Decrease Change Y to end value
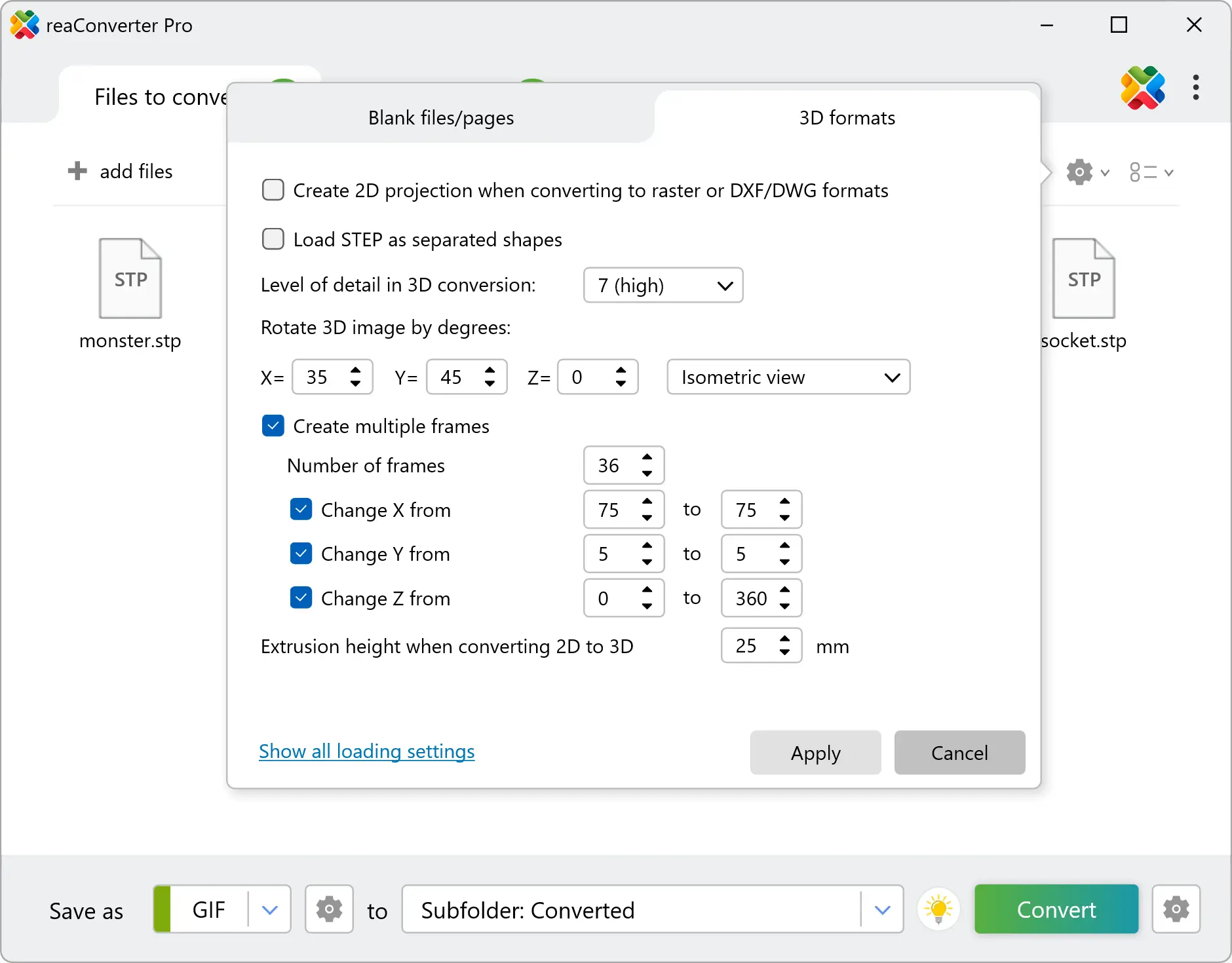The height and width of the screenshot is (963, 1232). point(784,562)
